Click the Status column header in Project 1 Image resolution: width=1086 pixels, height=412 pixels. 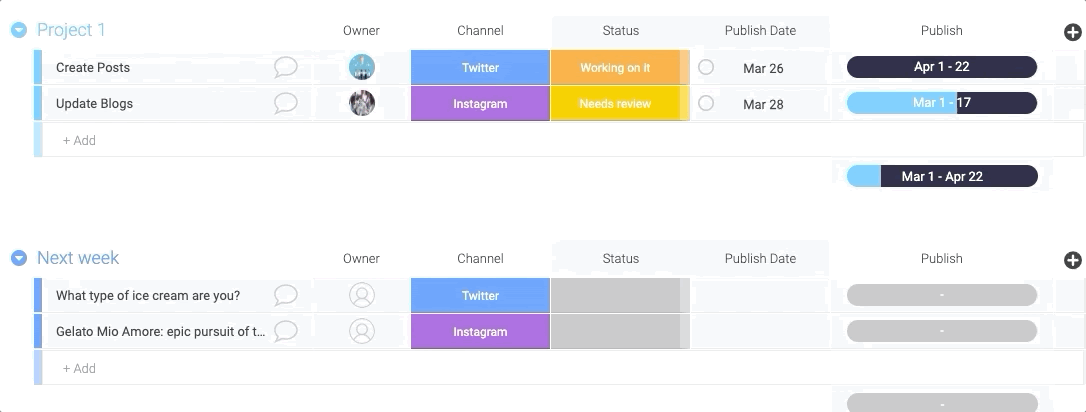[x=620, y=31]
